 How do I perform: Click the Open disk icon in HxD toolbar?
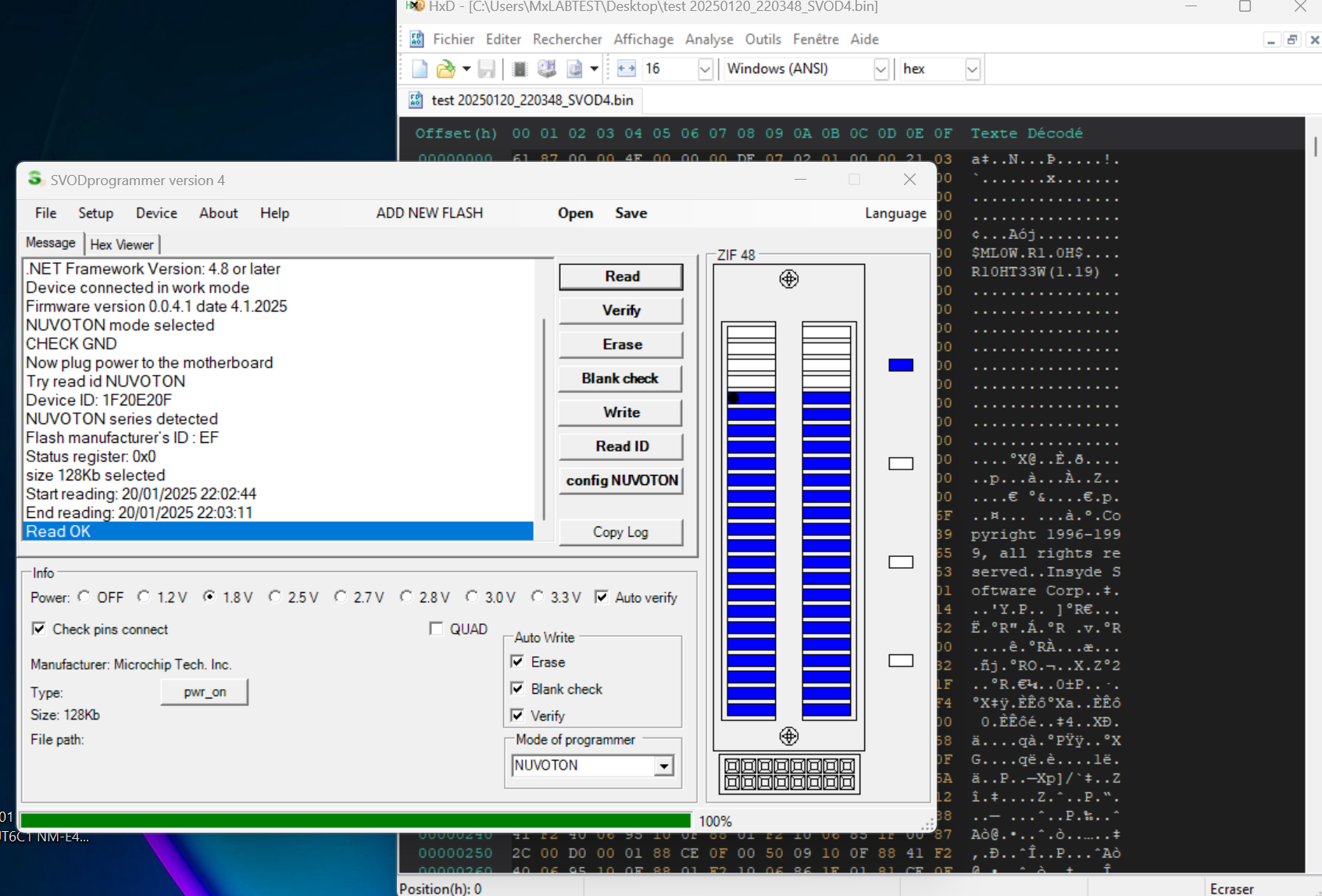pos(547,69)
